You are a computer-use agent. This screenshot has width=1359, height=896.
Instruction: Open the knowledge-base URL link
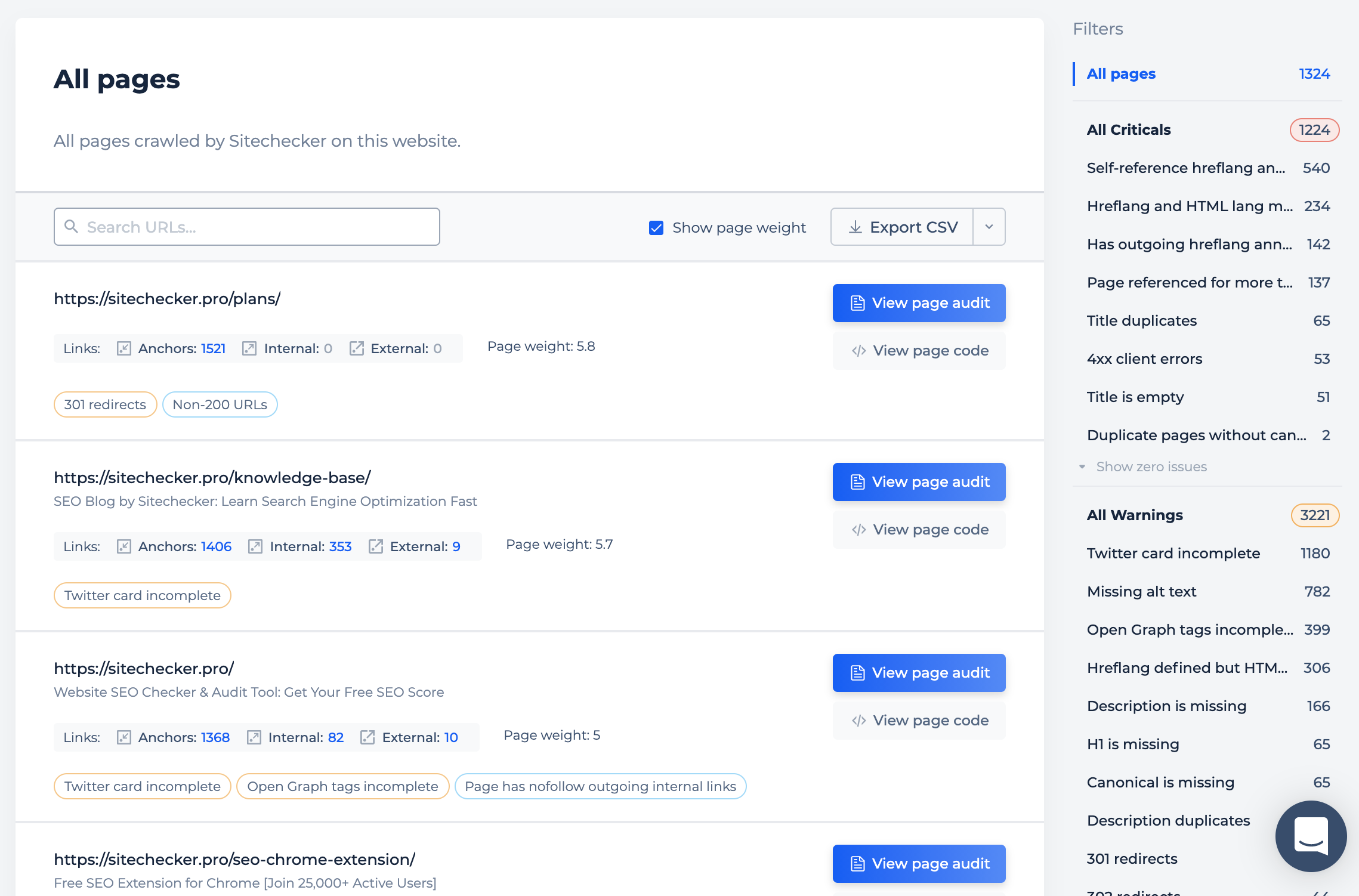click(x=212, y=477)
